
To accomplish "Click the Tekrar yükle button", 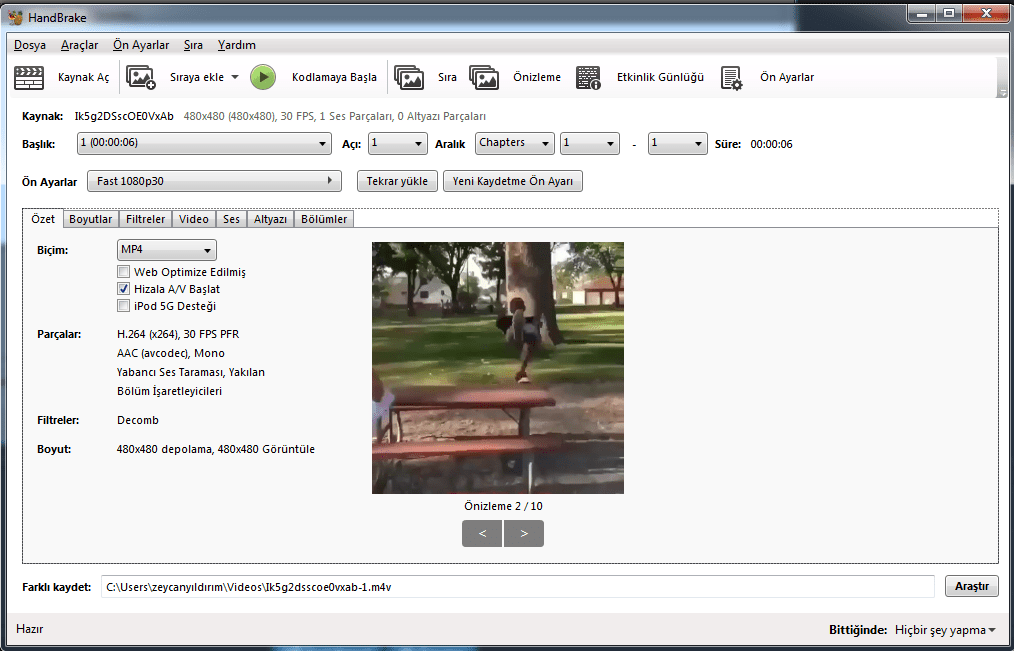I will 397,181.
